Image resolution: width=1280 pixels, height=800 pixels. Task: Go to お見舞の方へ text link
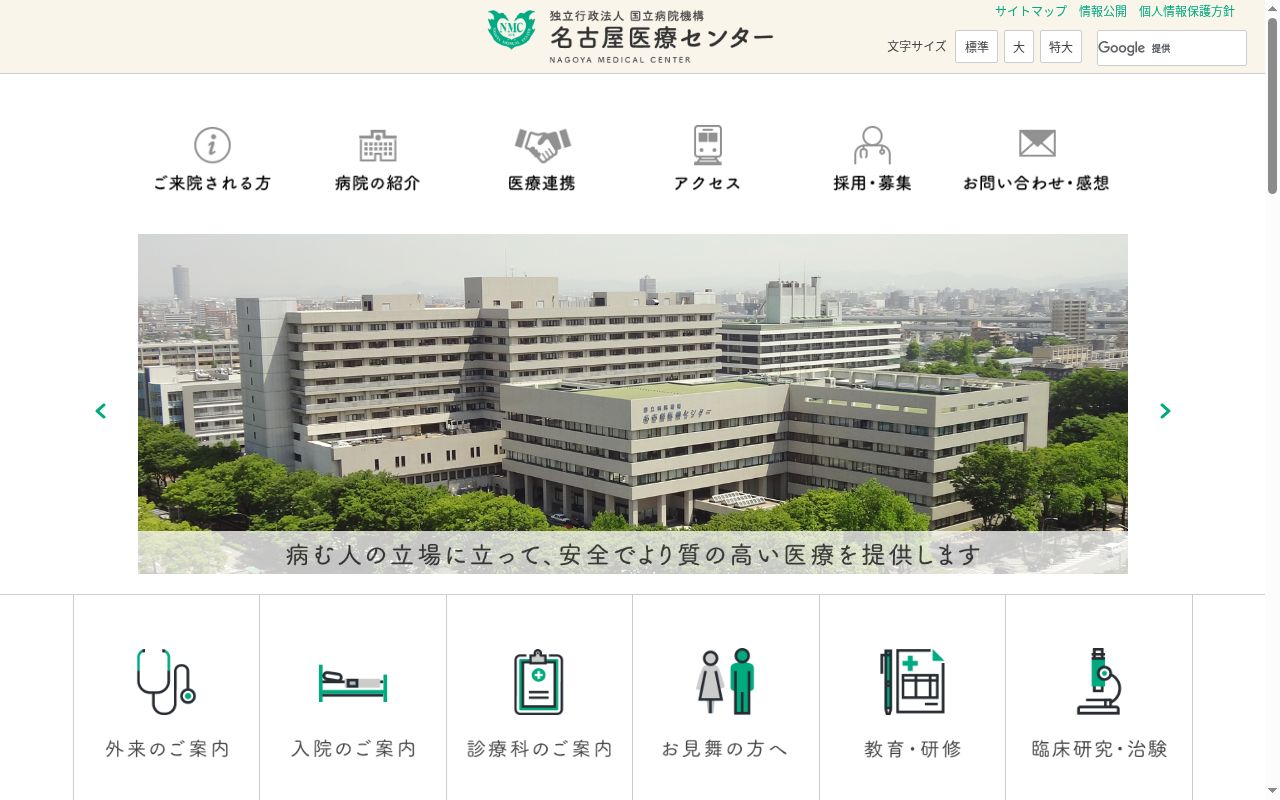[x=726, y=749]
